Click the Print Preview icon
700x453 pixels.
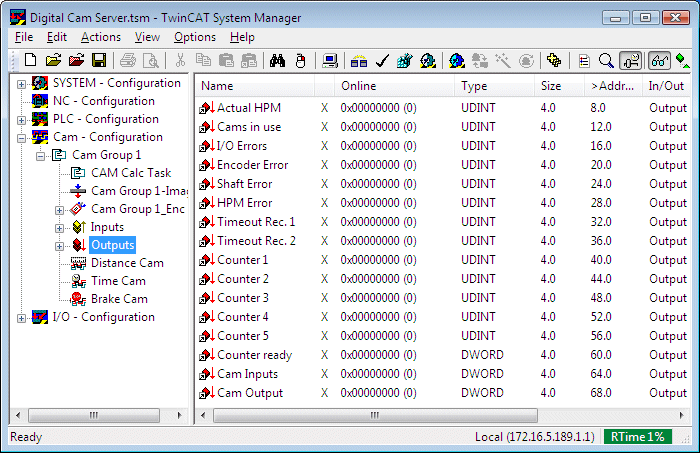(151, 60)
